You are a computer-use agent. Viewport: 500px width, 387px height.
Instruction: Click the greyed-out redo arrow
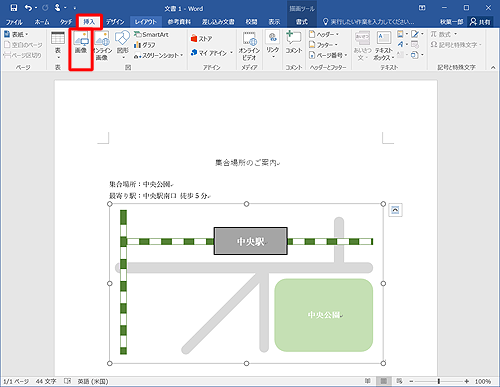(x=45, y=8)
